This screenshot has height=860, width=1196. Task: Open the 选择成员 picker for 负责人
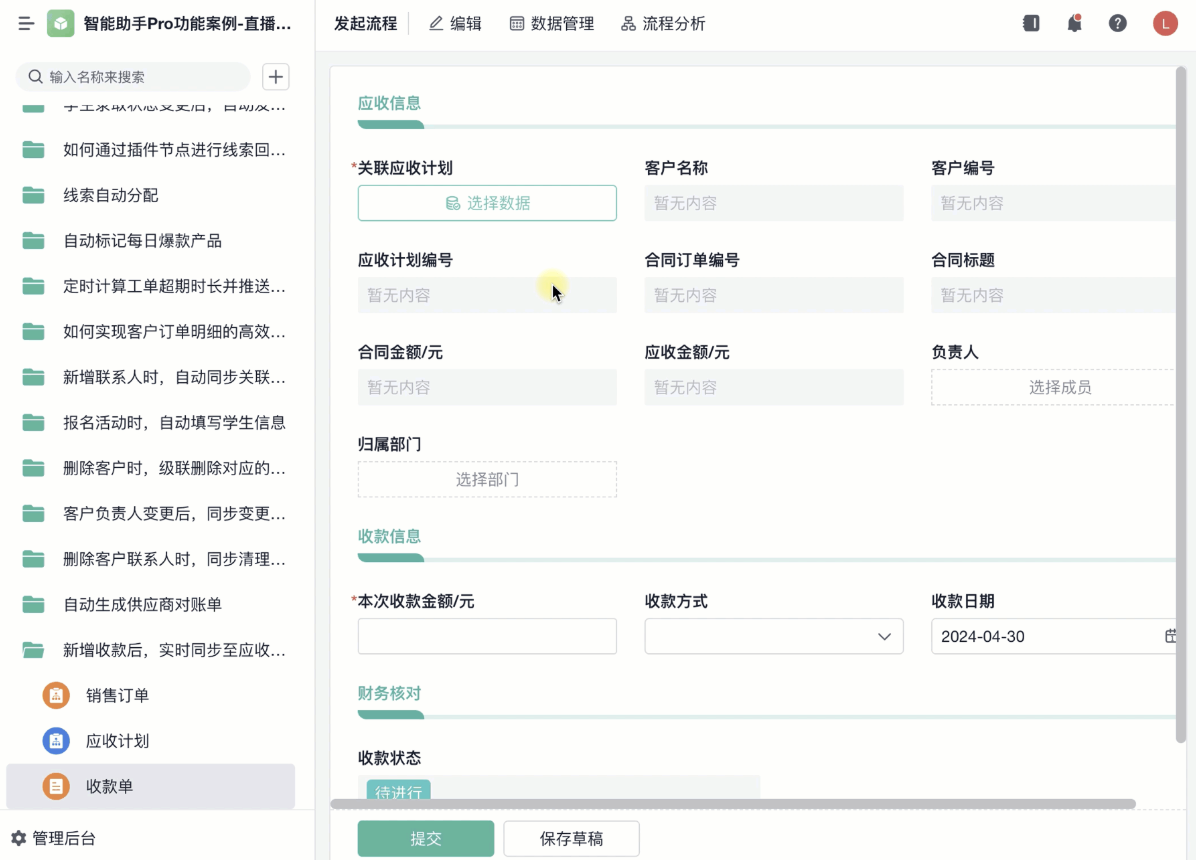click(1055, 387)
